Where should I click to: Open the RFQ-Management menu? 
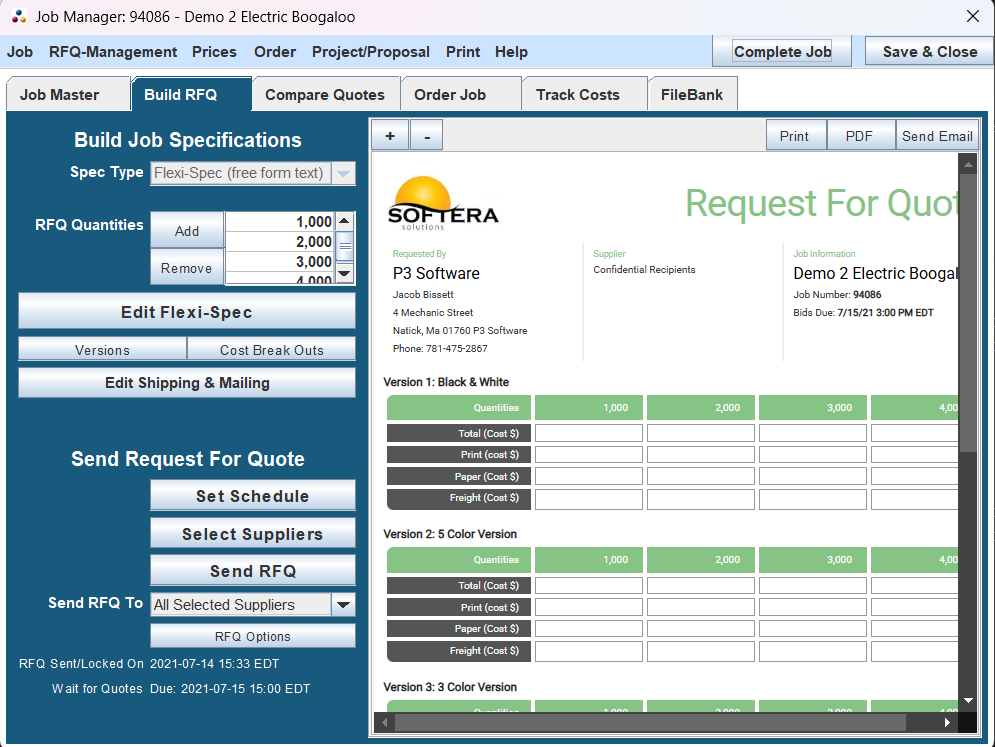click(x=112, y=52)
